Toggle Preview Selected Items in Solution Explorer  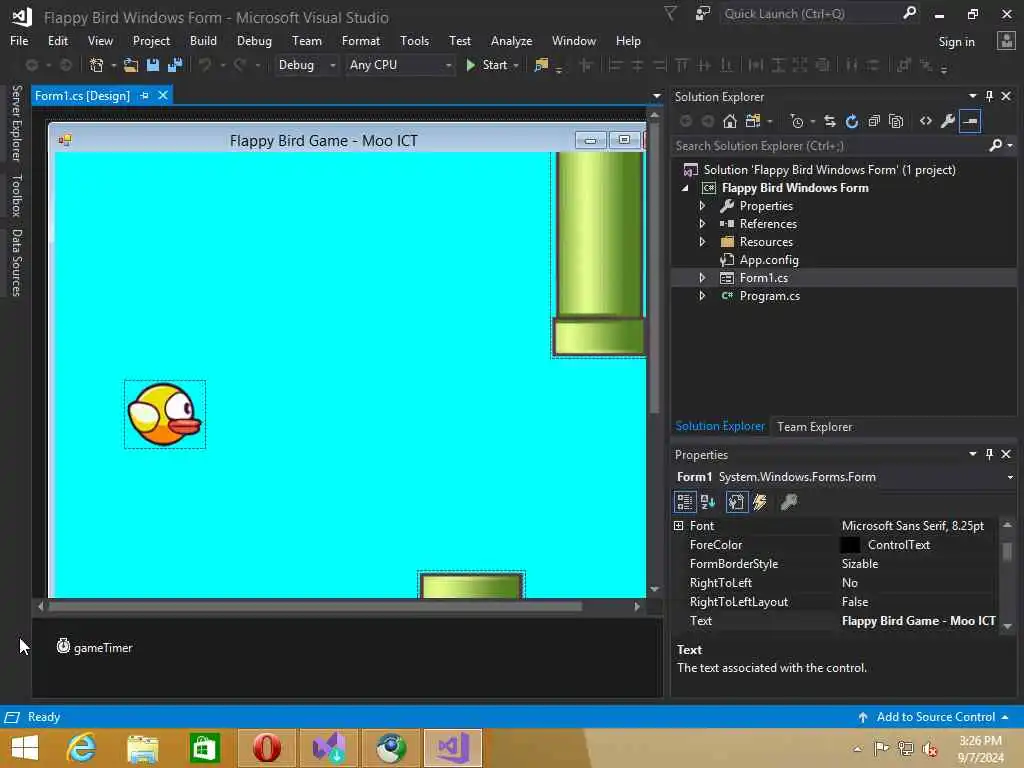coord(970,121)
